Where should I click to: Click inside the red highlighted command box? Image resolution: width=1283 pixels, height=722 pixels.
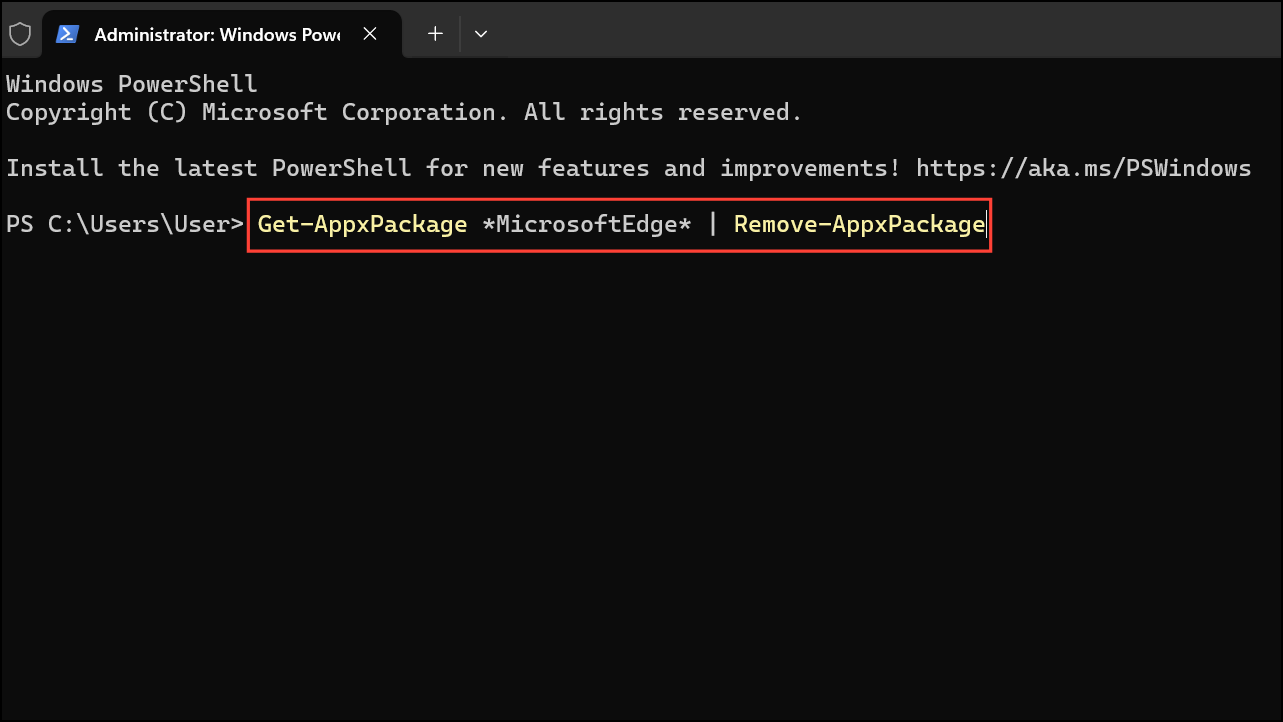tap(620, 224)
